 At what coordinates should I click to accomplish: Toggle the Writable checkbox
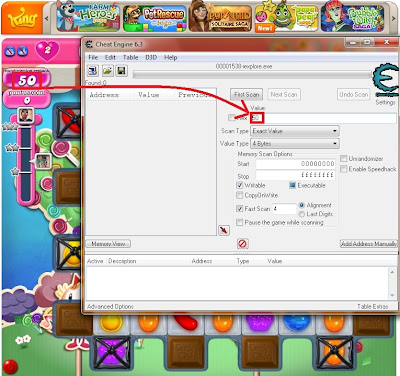pyautogui.click(x=239, y=185)
